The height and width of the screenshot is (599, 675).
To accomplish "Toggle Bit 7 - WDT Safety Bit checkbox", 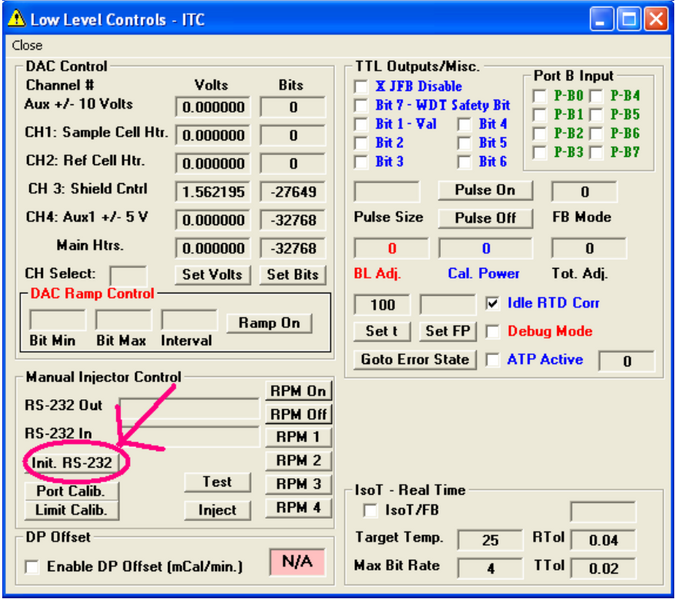I will [x=361, y=105].
